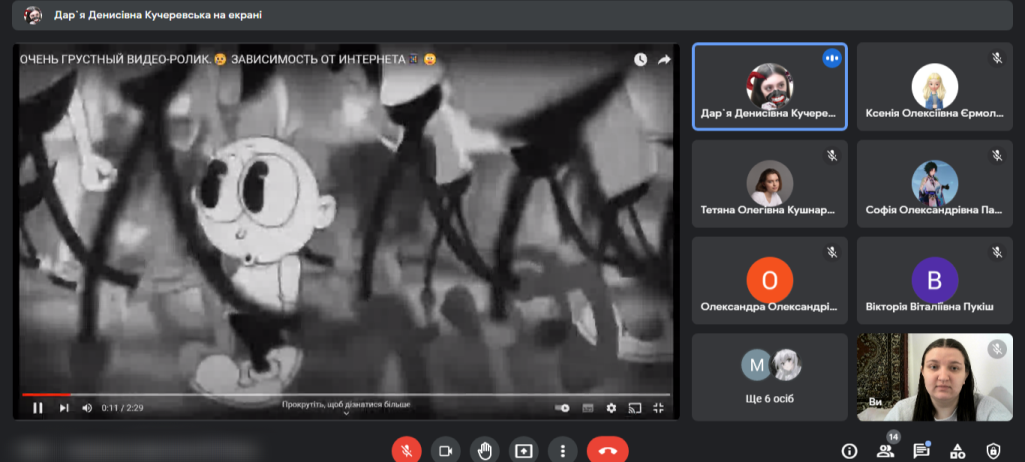
Task: Toggle the camera button in the call bar
Action: pyautogui.click(x=446, y=451)
